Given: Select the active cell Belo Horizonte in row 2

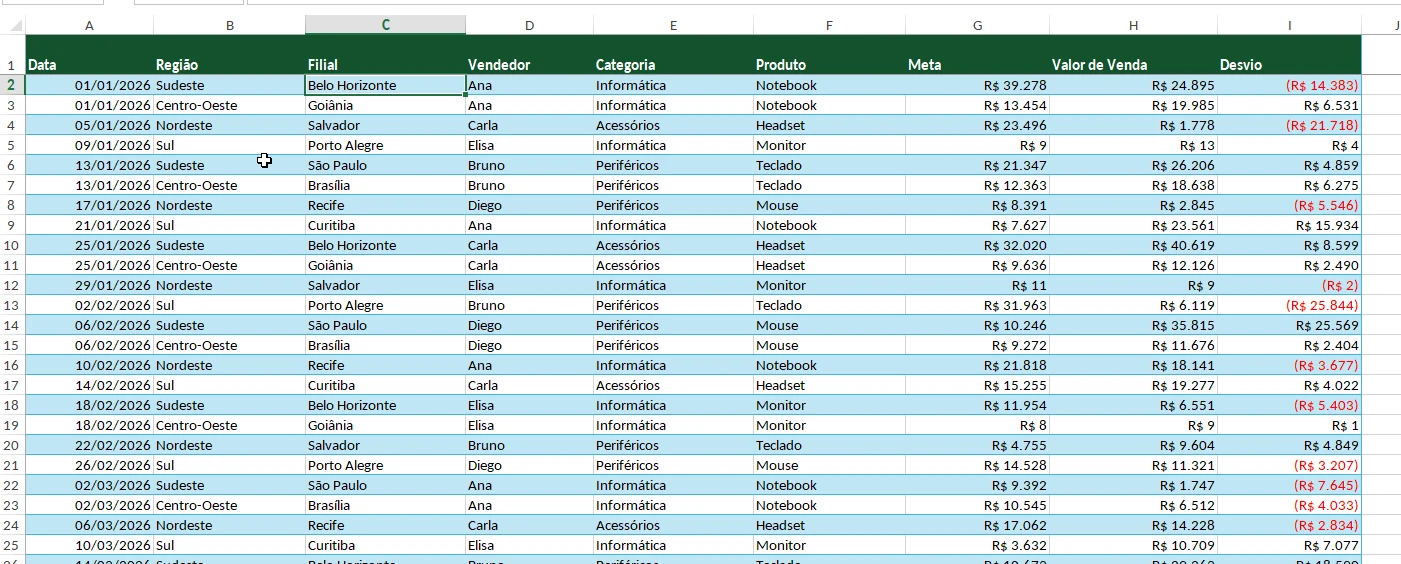Looking at the screenshot, I should pyautogui.click(x=386, y=85).
